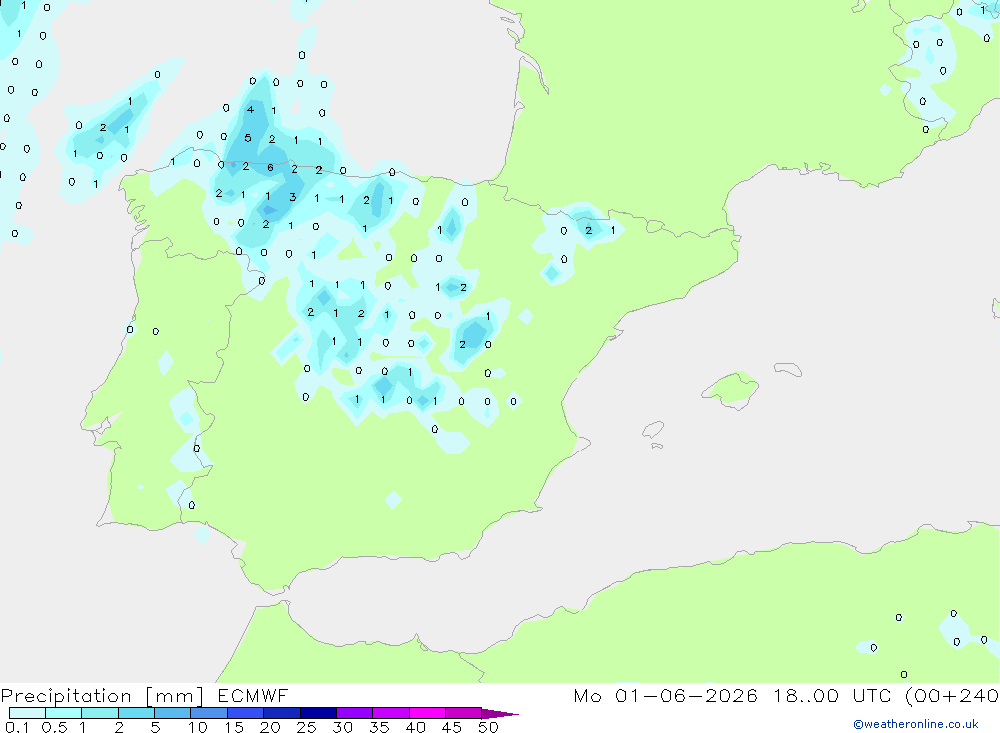Click the Mallorca island on the map
Screen dimensions: 1000x733
pyautogui.click(x=731, y=388)
